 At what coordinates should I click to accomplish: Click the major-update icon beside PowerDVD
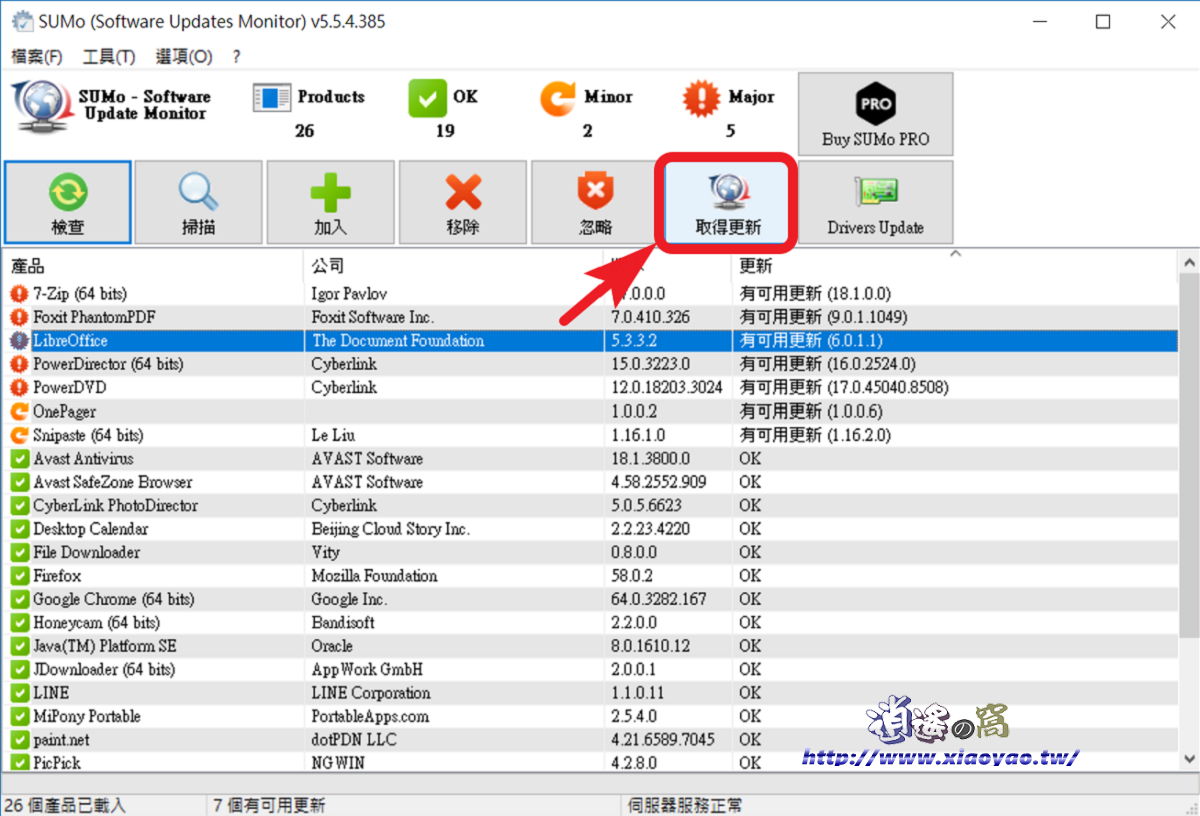pyautogui.click(x=19, y=387)
